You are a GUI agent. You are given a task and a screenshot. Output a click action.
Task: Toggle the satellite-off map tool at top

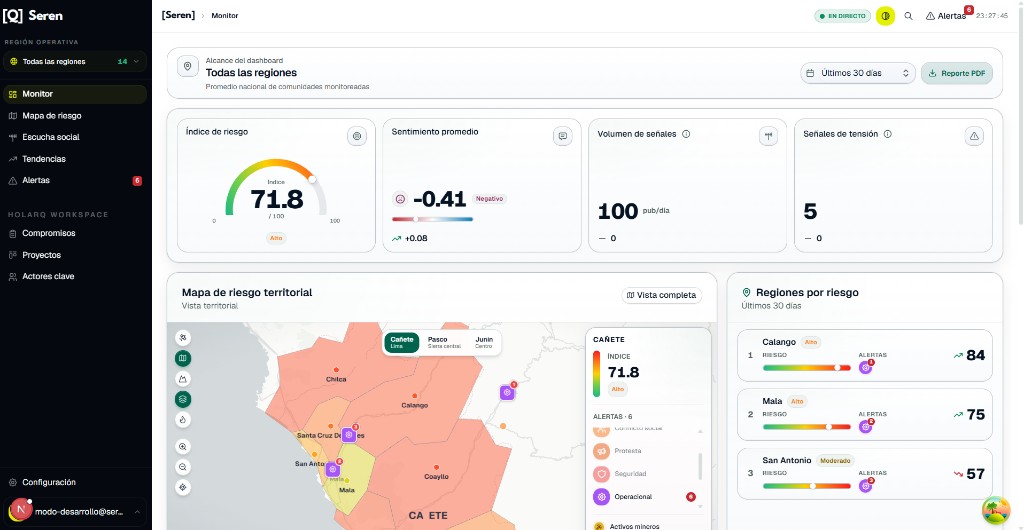click(183, 337)
